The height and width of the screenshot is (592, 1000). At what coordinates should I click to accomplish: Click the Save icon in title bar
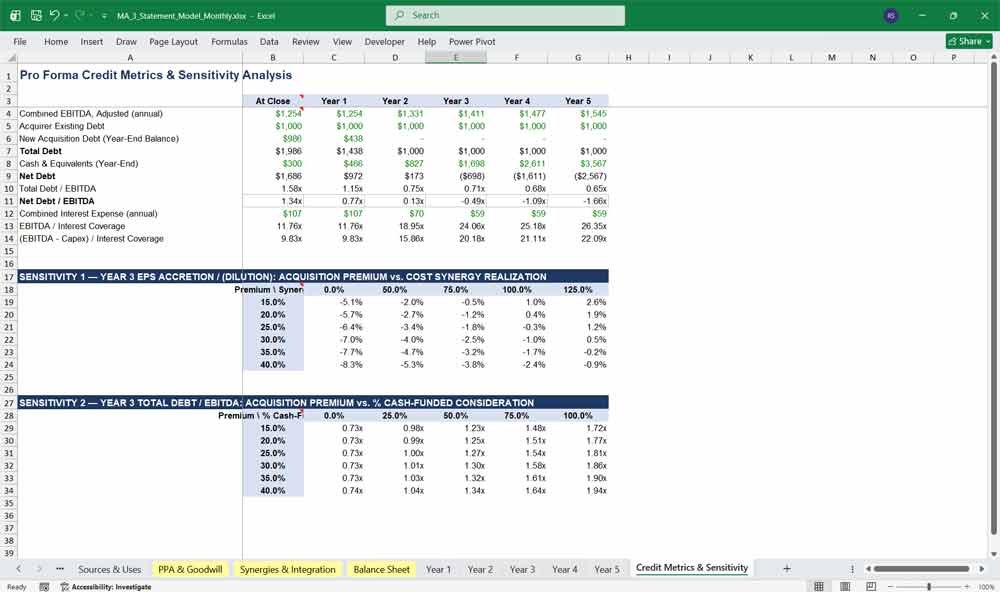point(36,15)
